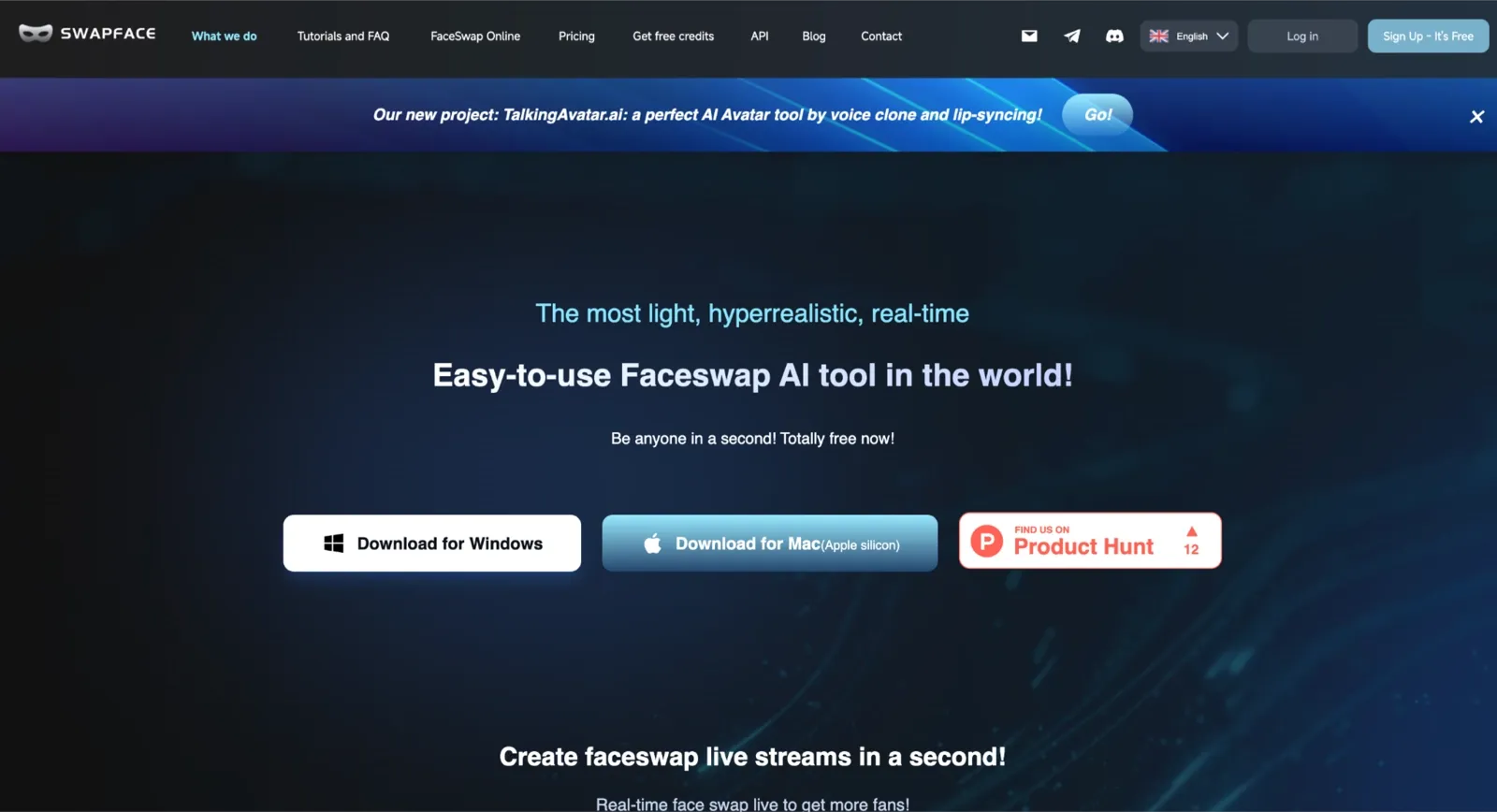
Task: Click the Swapface mask logo icon
Action: pyautogui.click(x=36, y=34)
